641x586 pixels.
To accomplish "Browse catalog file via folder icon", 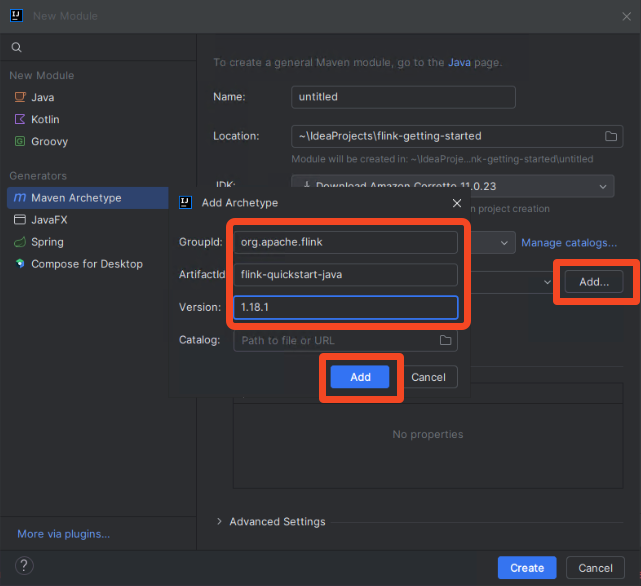I will (445, 340).
